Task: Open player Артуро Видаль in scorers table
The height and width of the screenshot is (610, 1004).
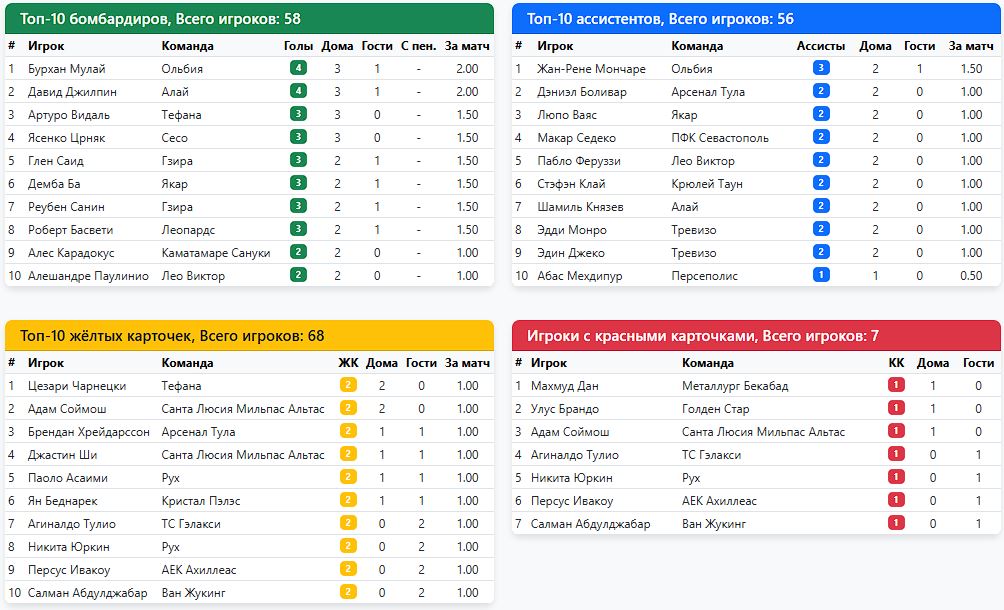Action: (x=69, y=115)
